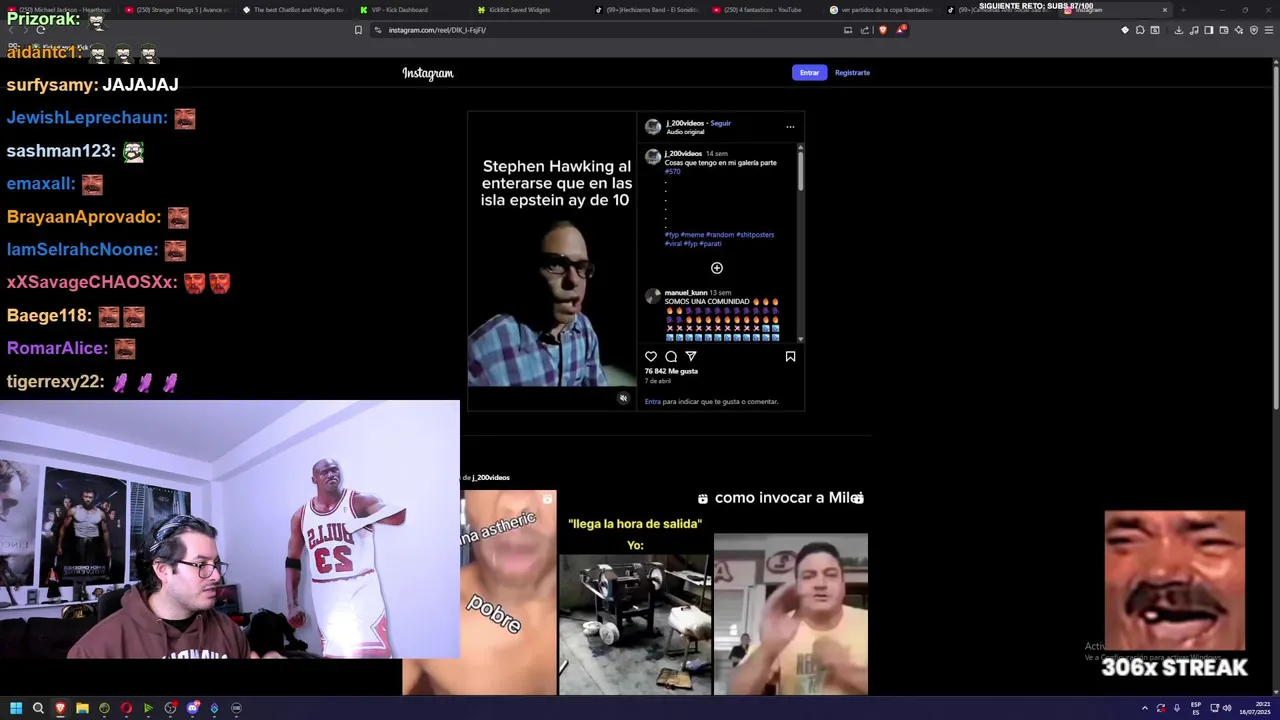This screenshot has width=1280, height=720.
Task: Switch to Hechizeros Band TikTok tab
Action: point(646,10)
